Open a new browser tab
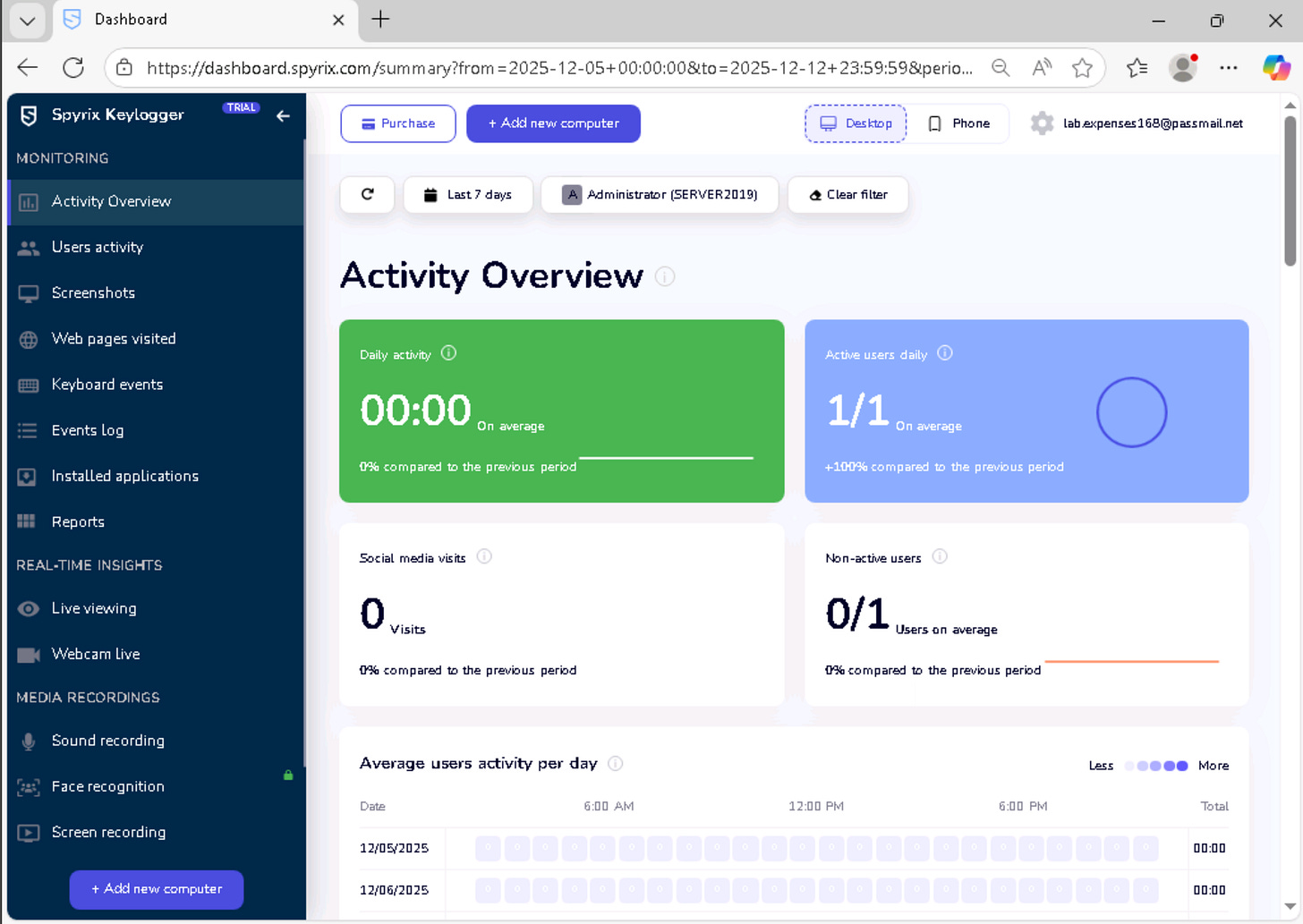 pos(380,20)
